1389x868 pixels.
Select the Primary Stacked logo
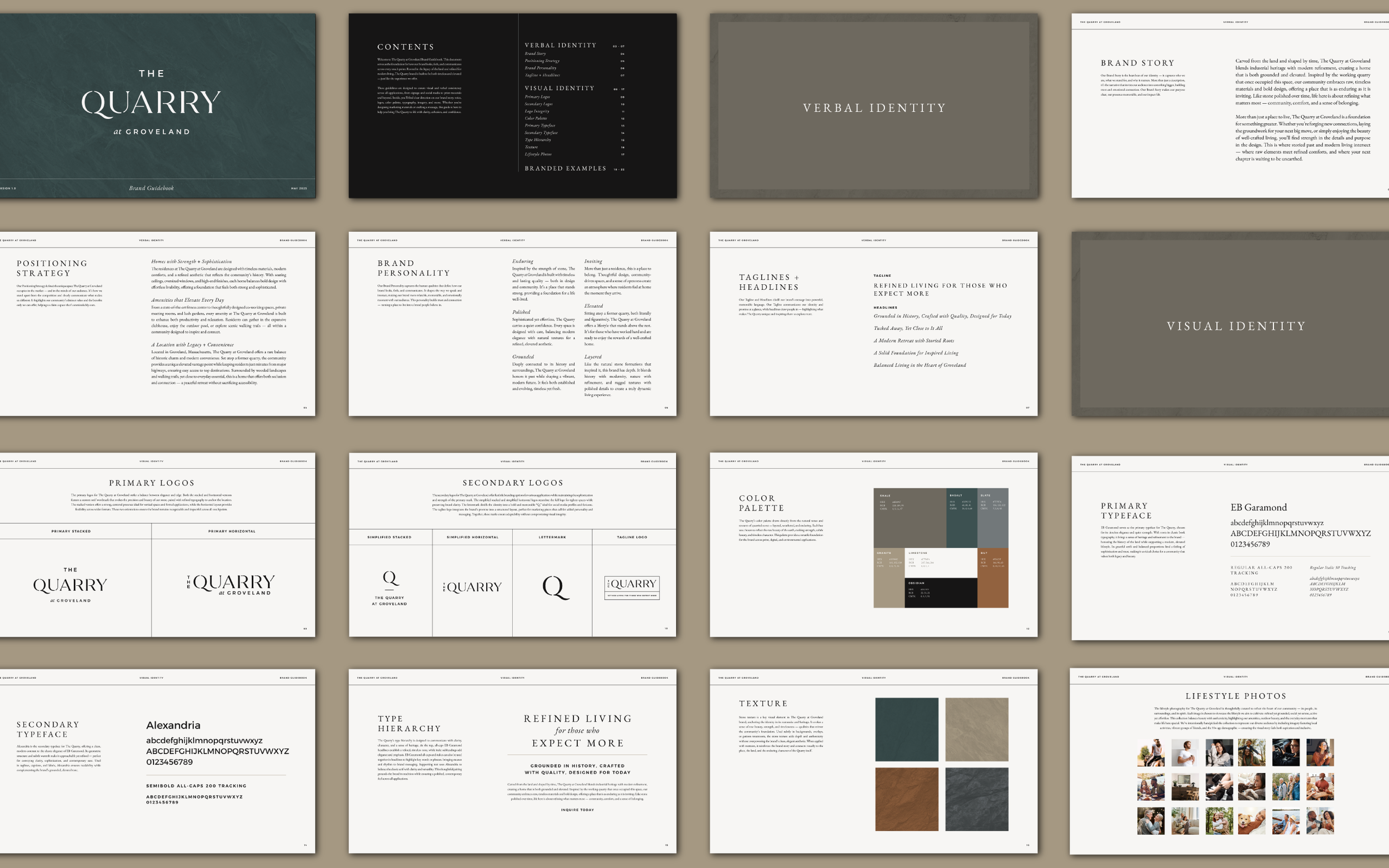coord(70,585)
